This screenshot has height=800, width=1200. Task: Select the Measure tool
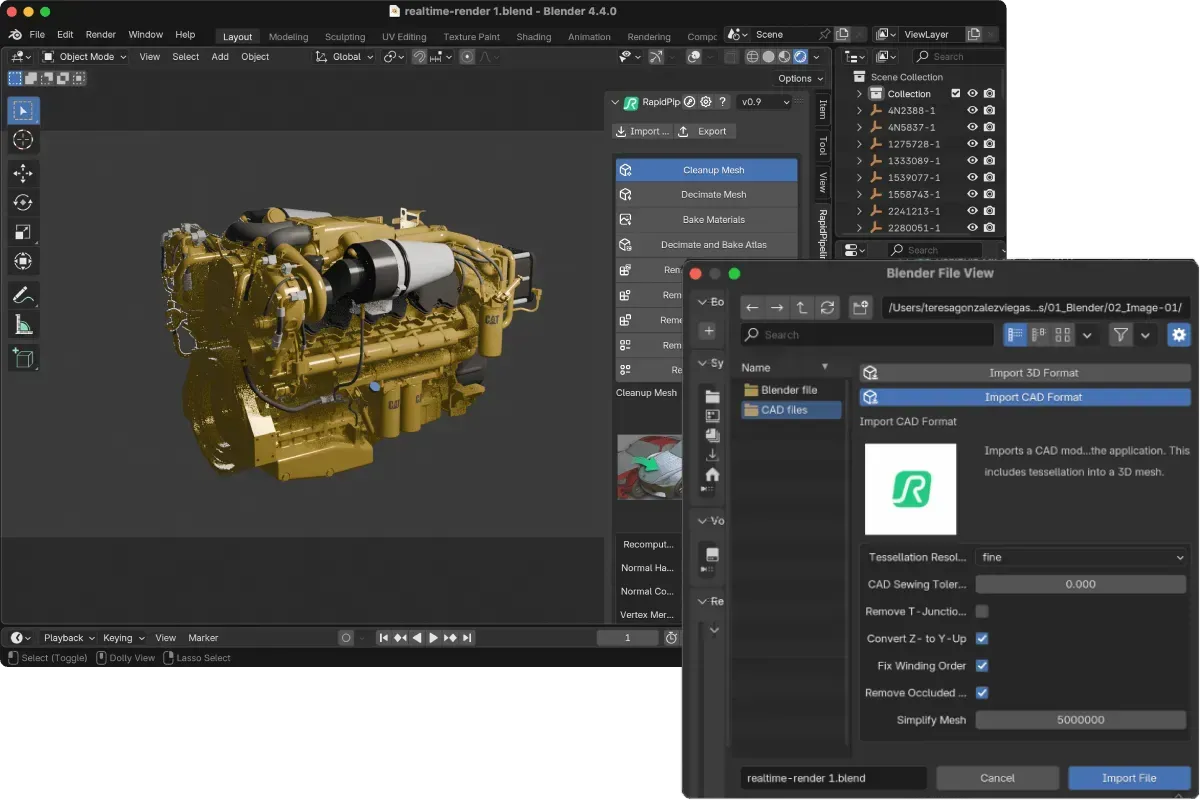[22, 325]
